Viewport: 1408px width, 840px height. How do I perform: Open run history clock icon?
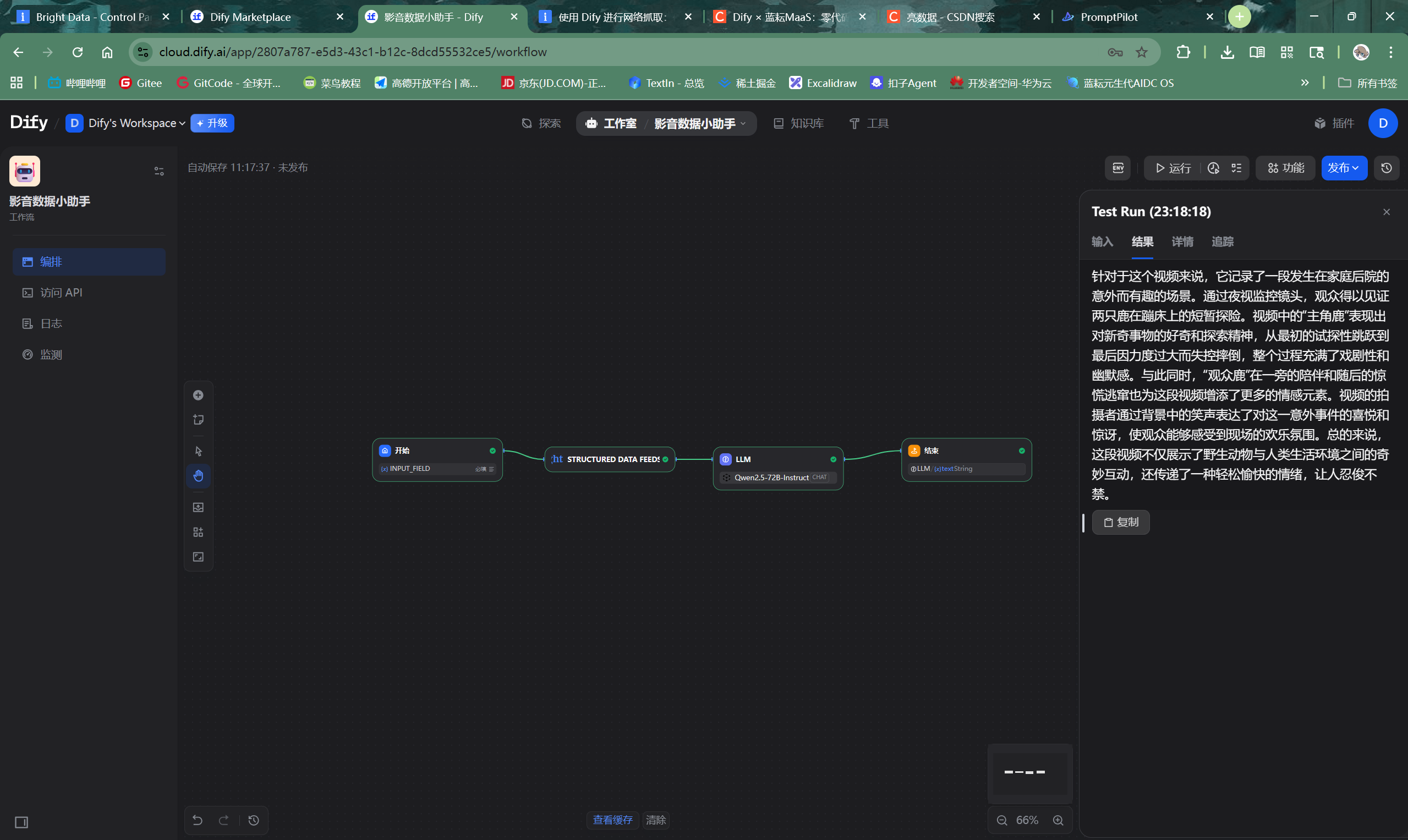(1213, 168)
